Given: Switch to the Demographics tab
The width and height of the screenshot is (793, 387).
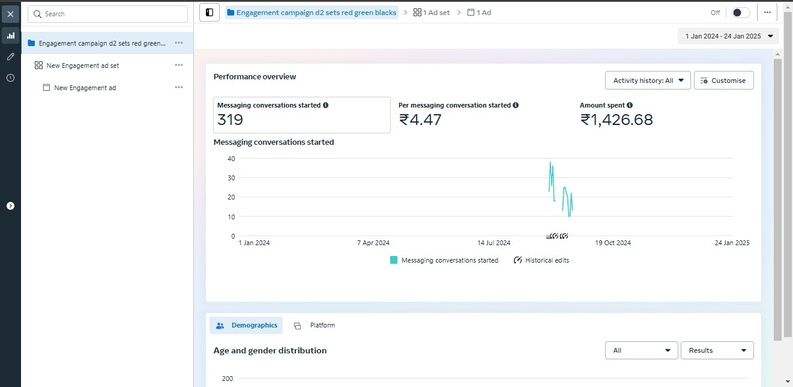Looking at the screenshot, I should (x=246, y=325).
